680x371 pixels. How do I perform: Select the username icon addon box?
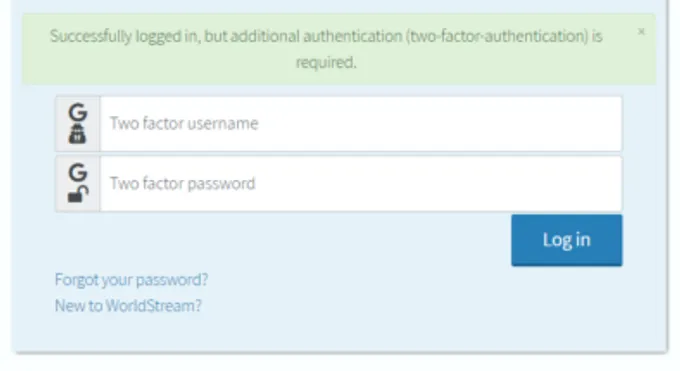coord(78,124)
